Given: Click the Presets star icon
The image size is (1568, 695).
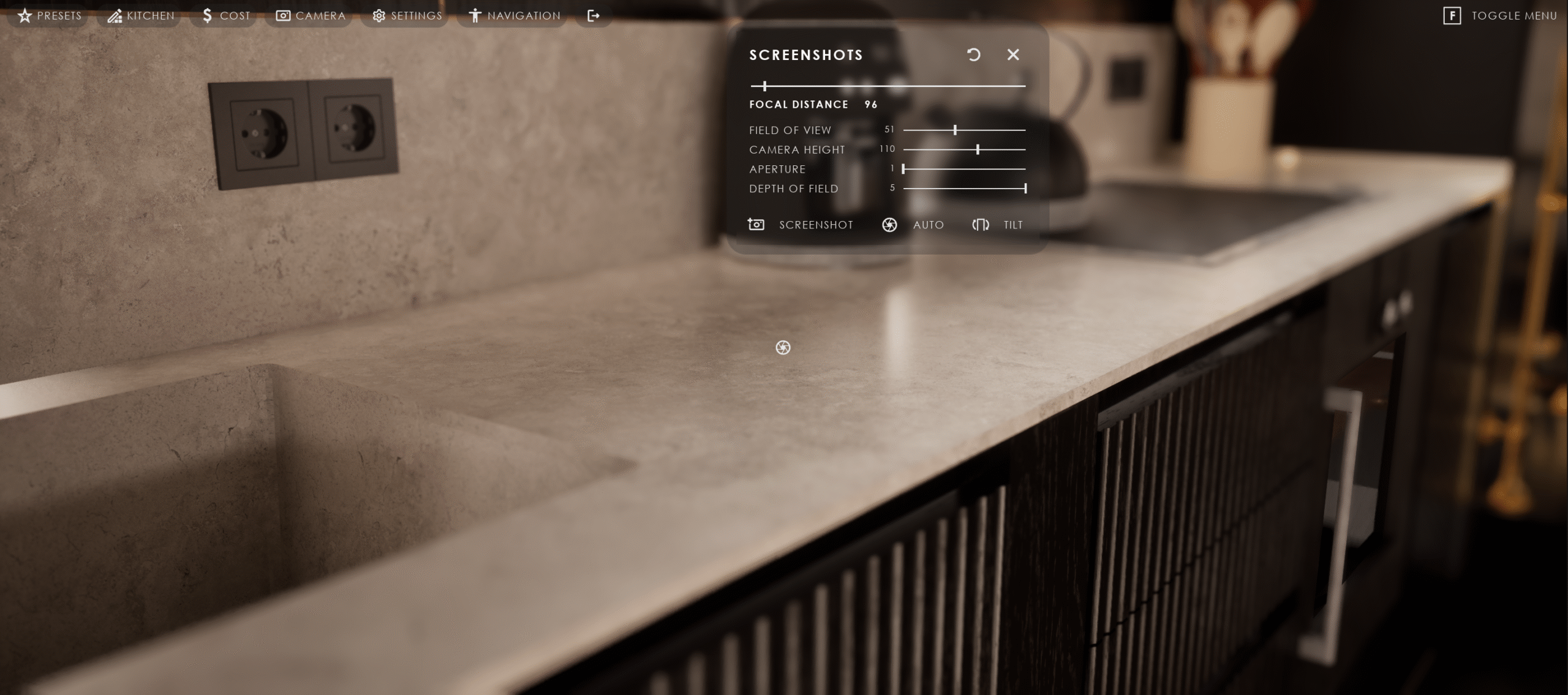Looking at the screenshot, I should (x=24, y=15).
